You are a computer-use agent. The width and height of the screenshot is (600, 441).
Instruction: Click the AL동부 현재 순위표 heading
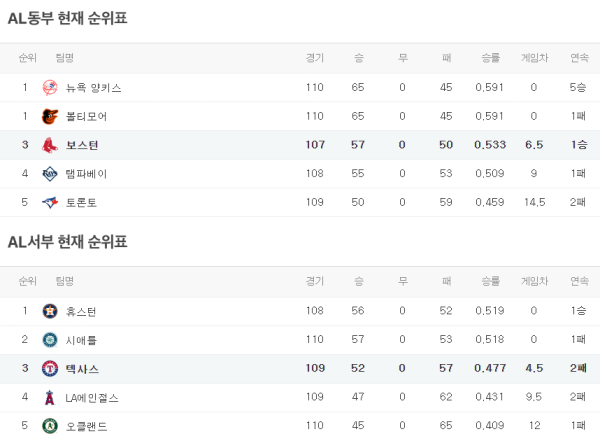coord(67,18)
